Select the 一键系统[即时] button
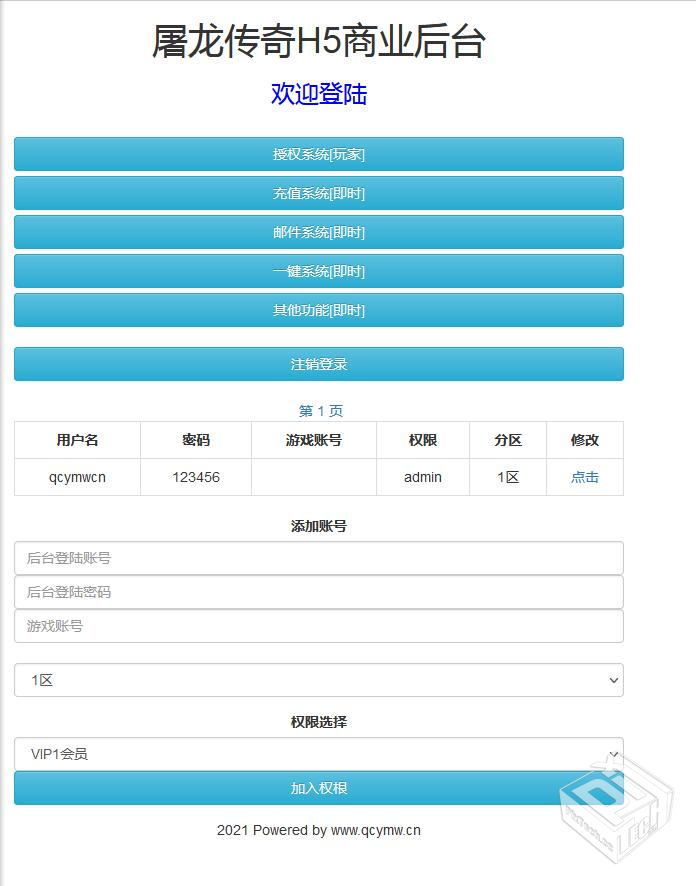The height and width of the screenshot is (886, 696). tap(318, 271)
